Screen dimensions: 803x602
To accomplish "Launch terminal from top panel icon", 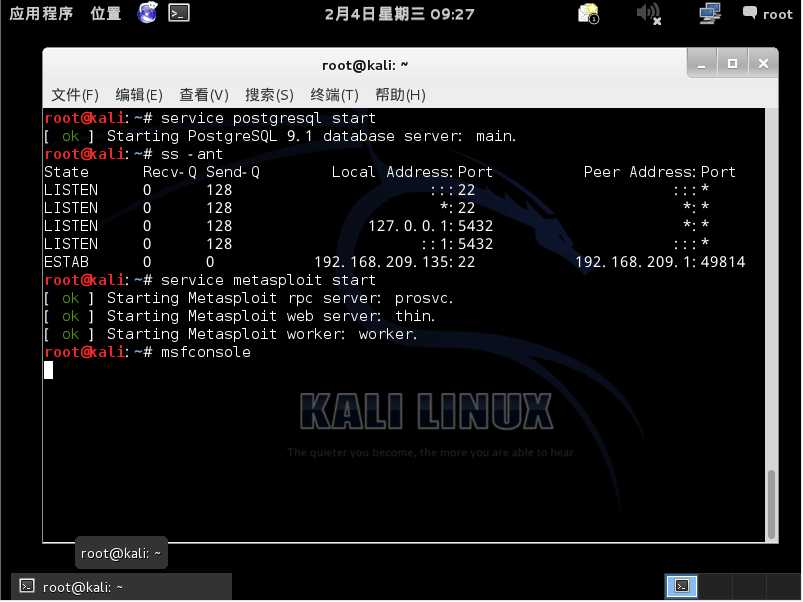I will tap(179, 13).
